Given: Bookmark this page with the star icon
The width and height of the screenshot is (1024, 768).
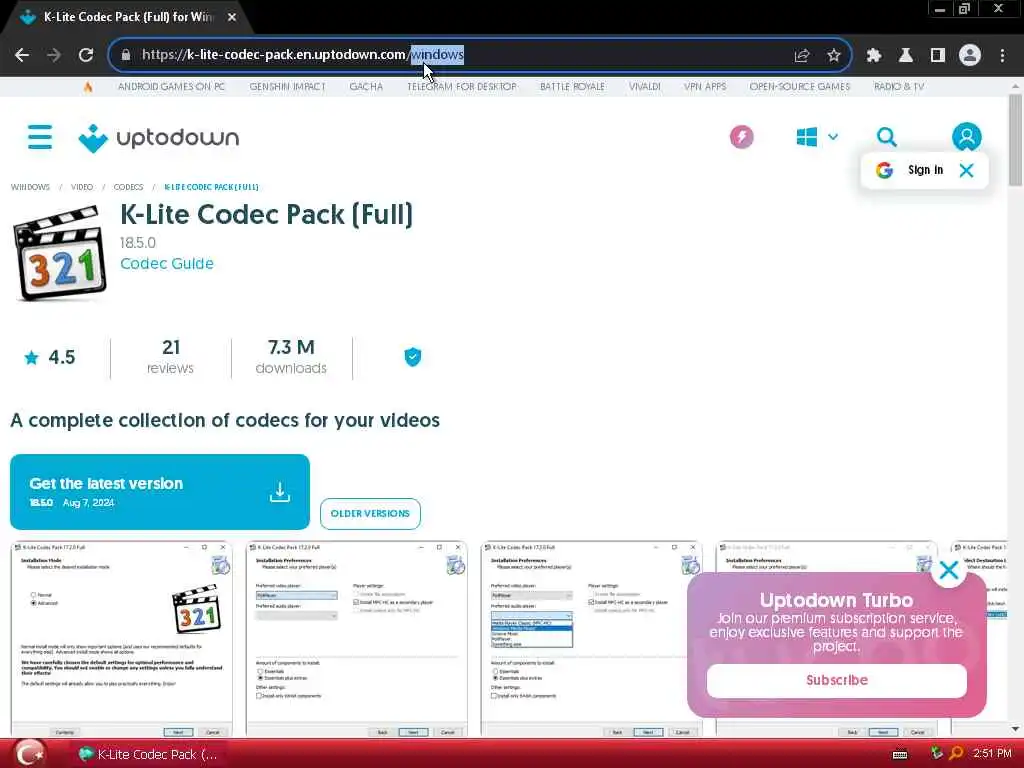Looking at the screenshot, I should tap(834, 55).
